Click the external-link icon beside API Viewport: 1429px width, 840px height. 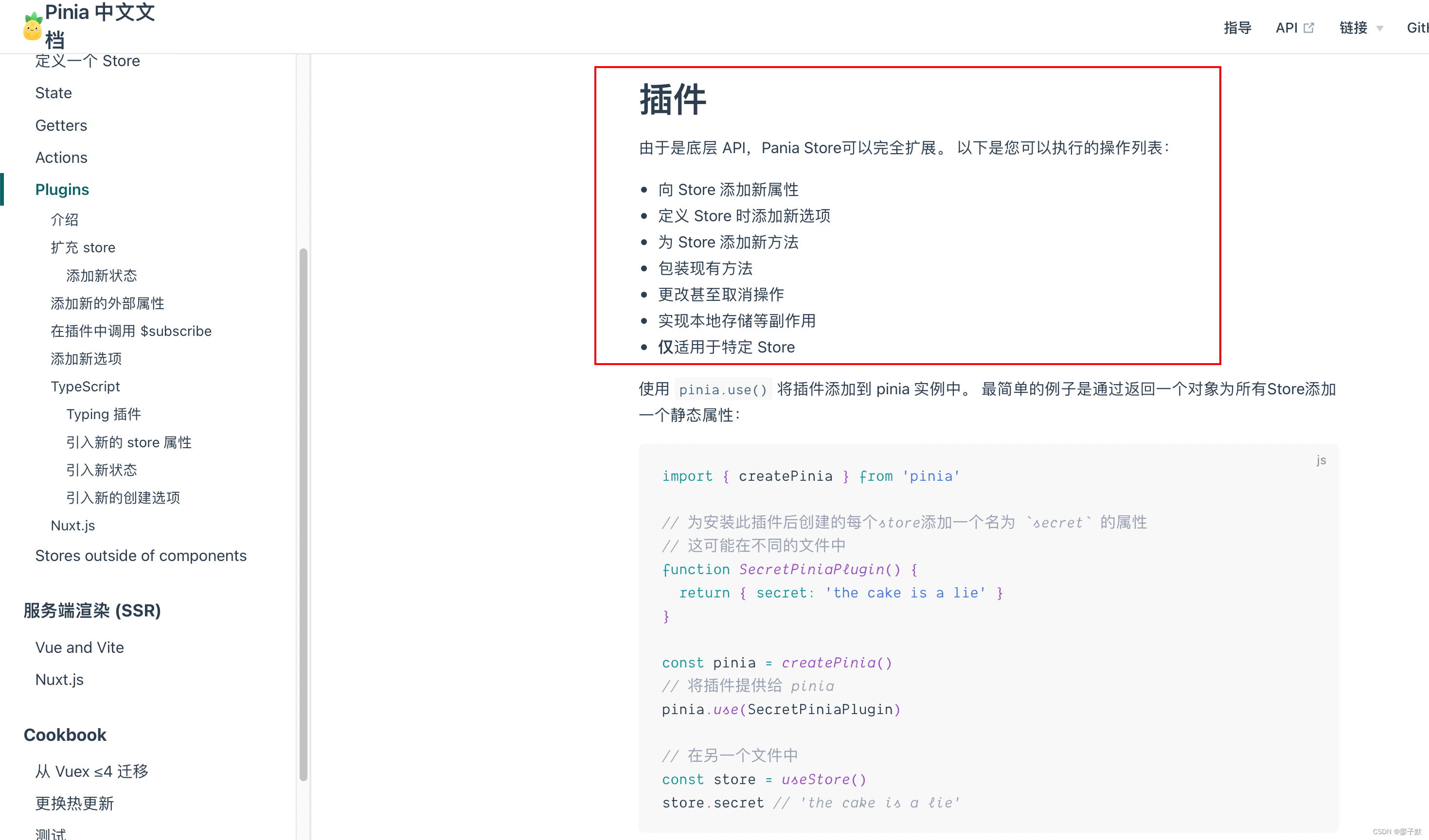[x=1309, y=28]
